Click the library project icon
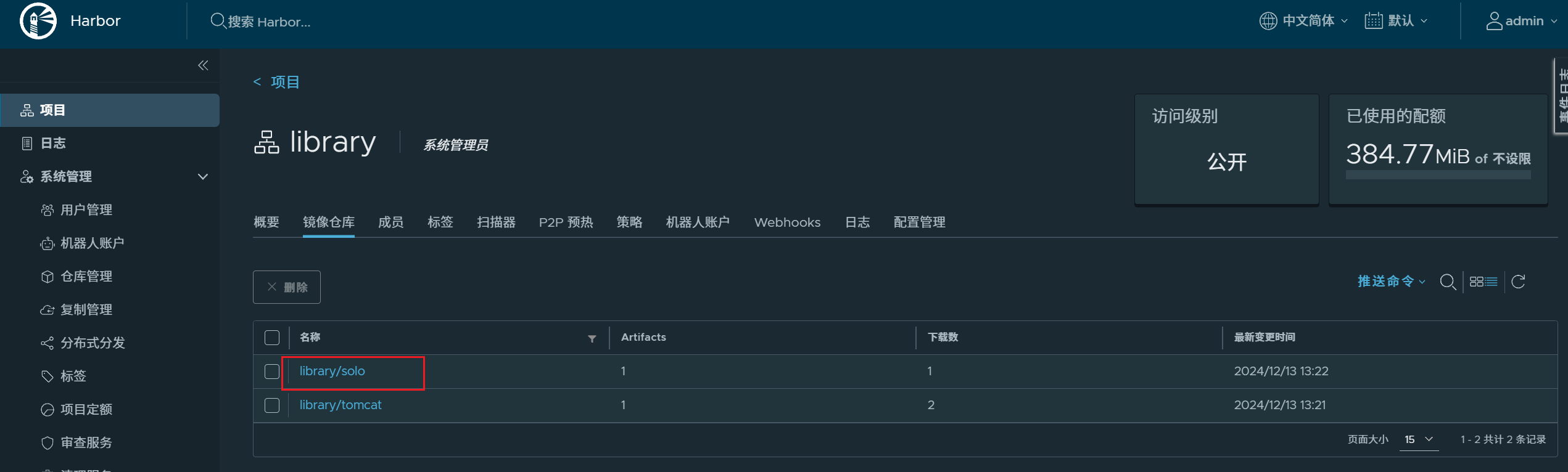 tap(266, 142)
